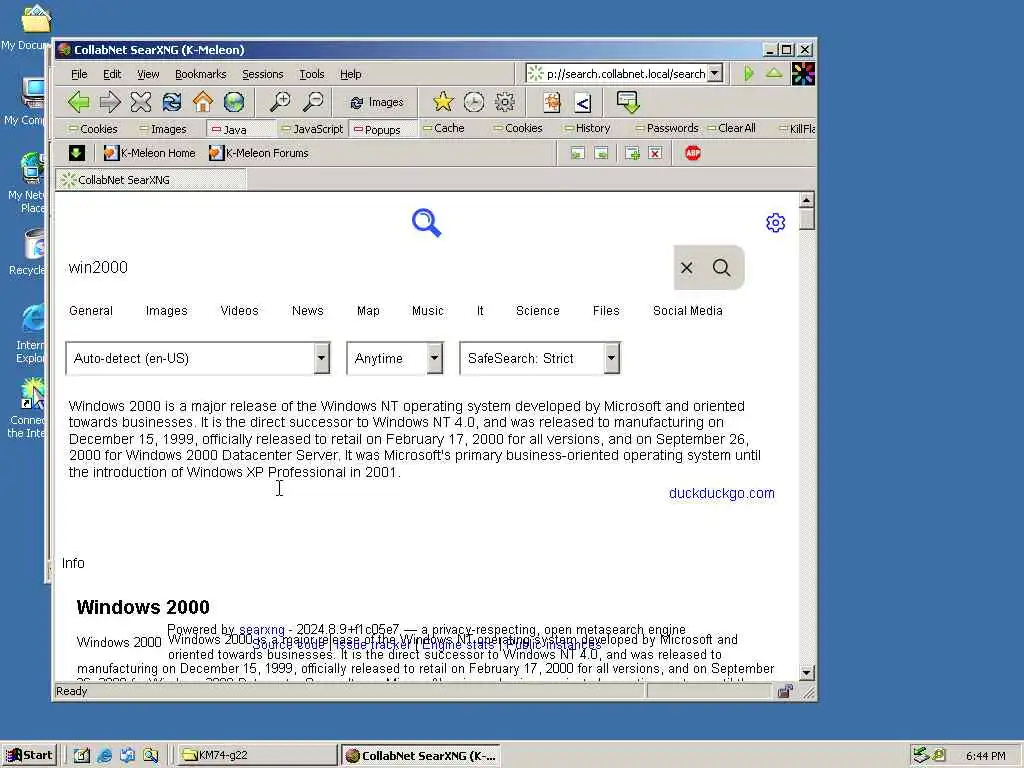Click the blue SearXNG magnifier logo
Image resolution: width=1024 pixels, height=768 pixels.
pos(426,223)
